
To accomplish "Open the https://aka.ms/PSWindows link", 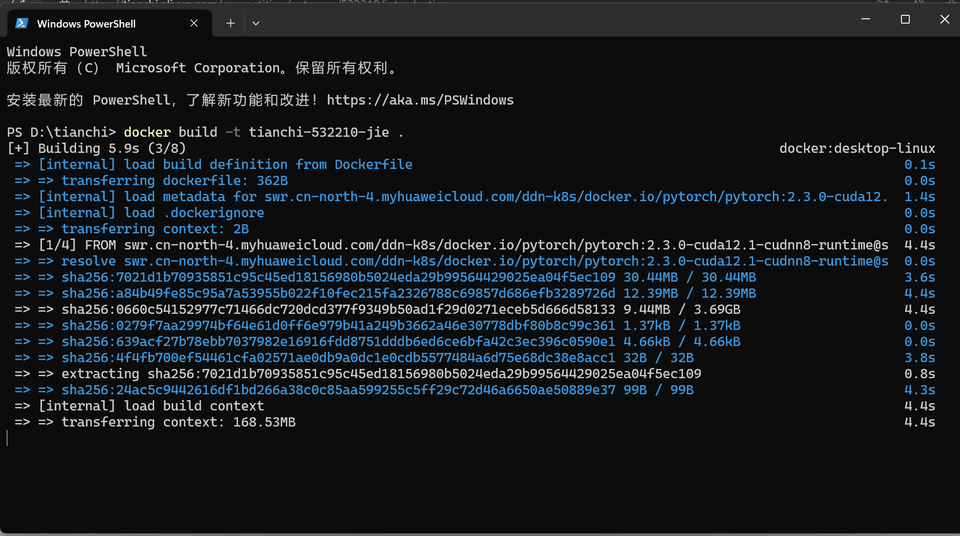I will tap(420, 100).
